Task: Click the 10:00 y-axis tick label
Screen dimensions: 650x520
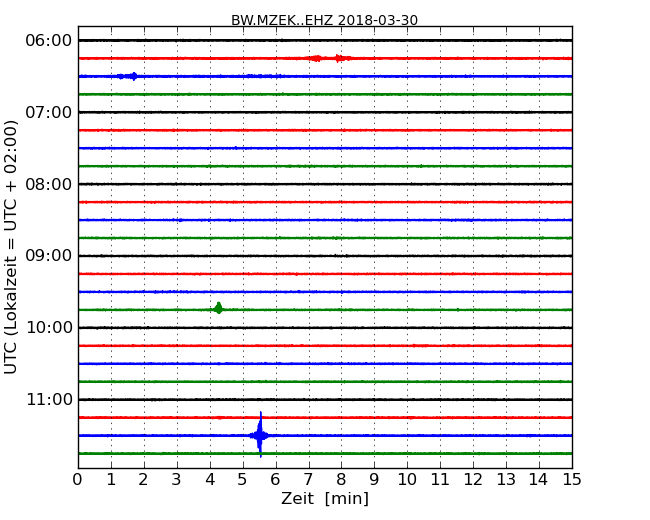Action: coord(48,328)
